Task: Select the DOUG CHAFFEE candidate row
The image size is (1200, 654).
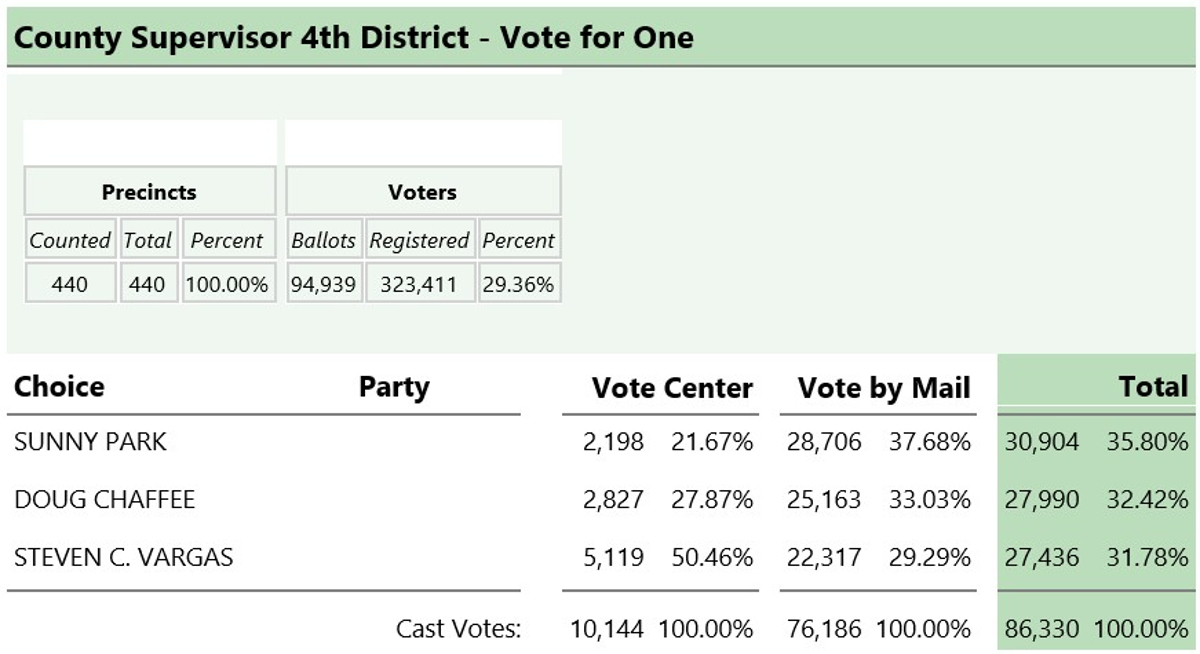Action: [x=601, y=500]
